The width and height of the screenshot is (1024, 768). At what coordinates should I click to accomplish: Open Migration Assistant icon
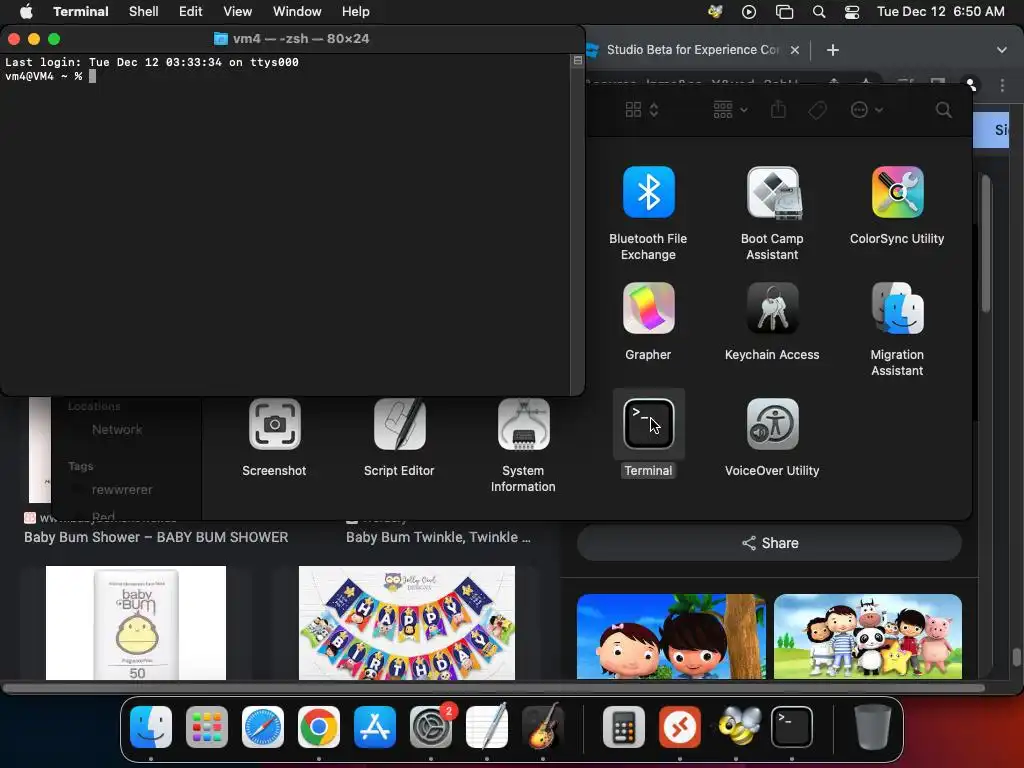[897, 308]
